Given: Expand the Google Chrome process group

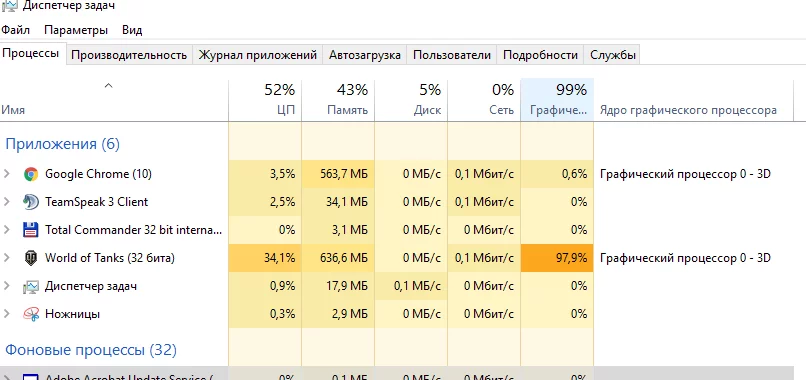Looking at the screenshot, I should (7, 174).
